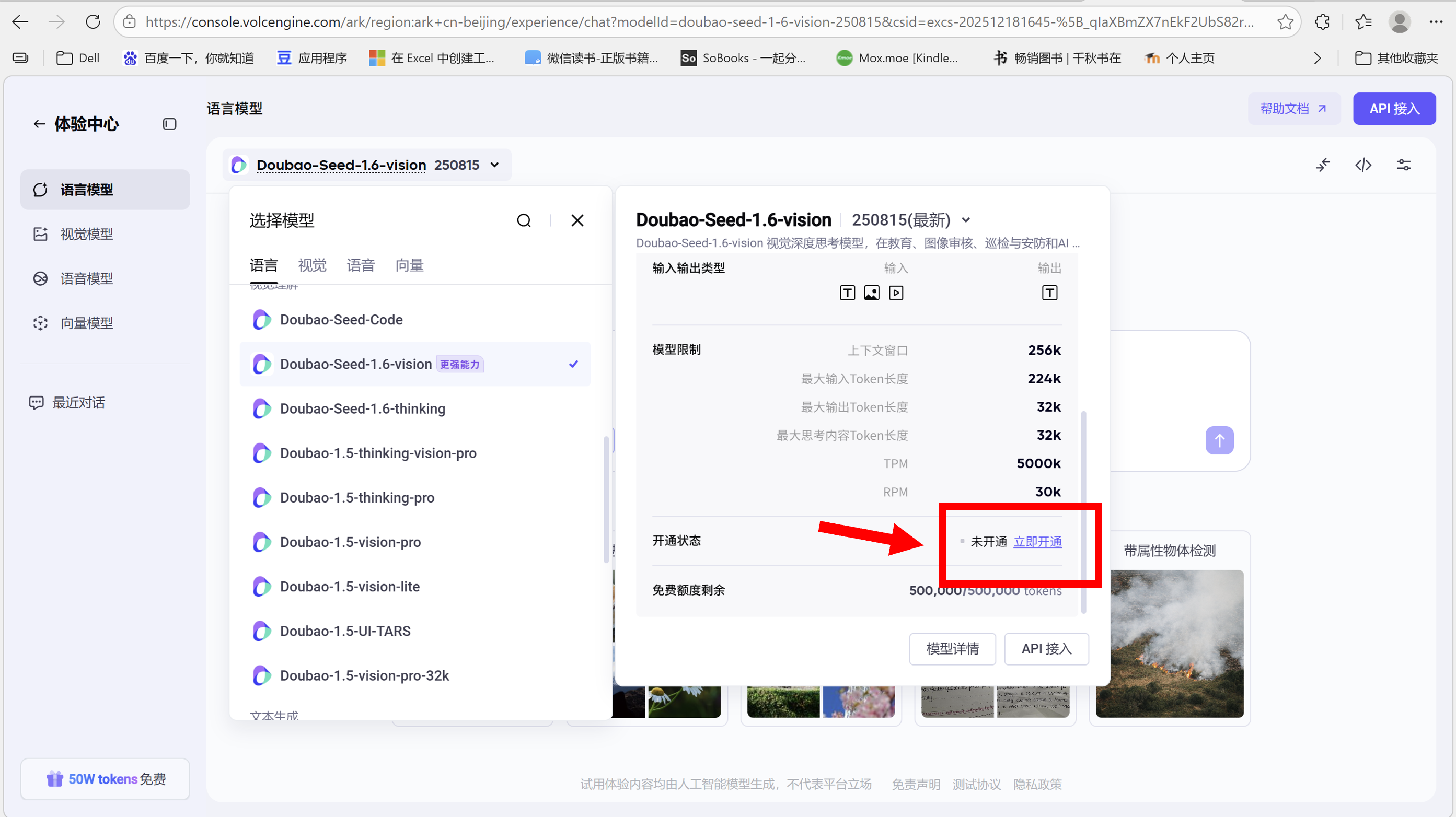Click the code view icon

(x=1363, y=165)
